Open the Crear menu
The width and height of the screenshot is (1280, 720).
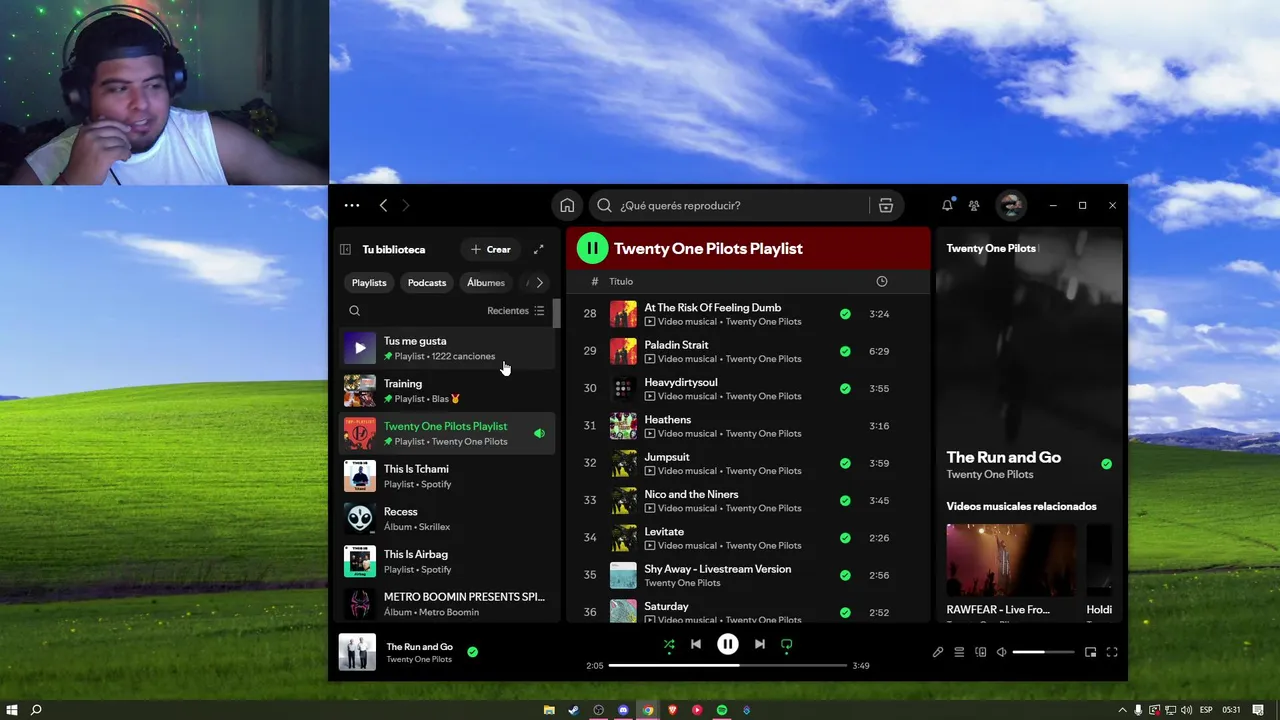click(x=490, y=249)
